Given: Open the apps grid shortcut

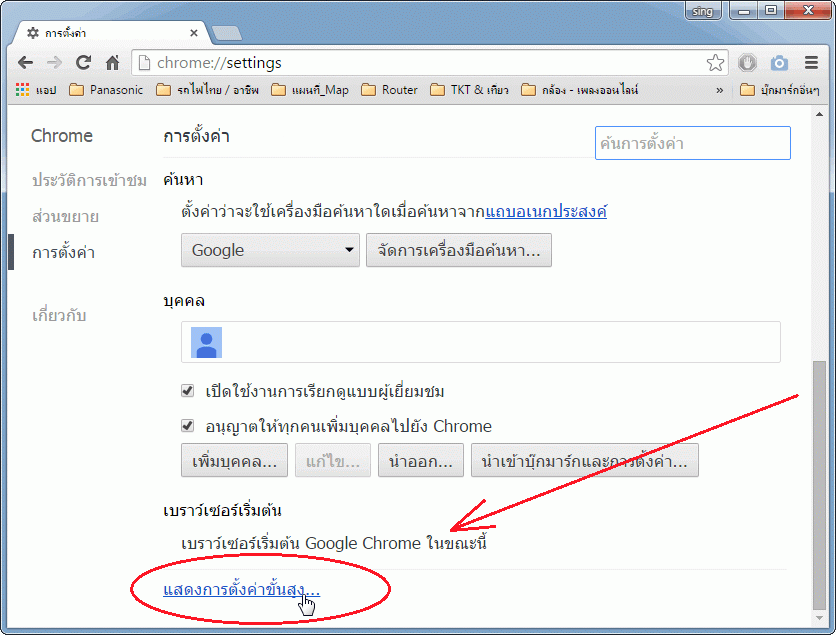Looking at the screenshot, I should click(22, 90).
